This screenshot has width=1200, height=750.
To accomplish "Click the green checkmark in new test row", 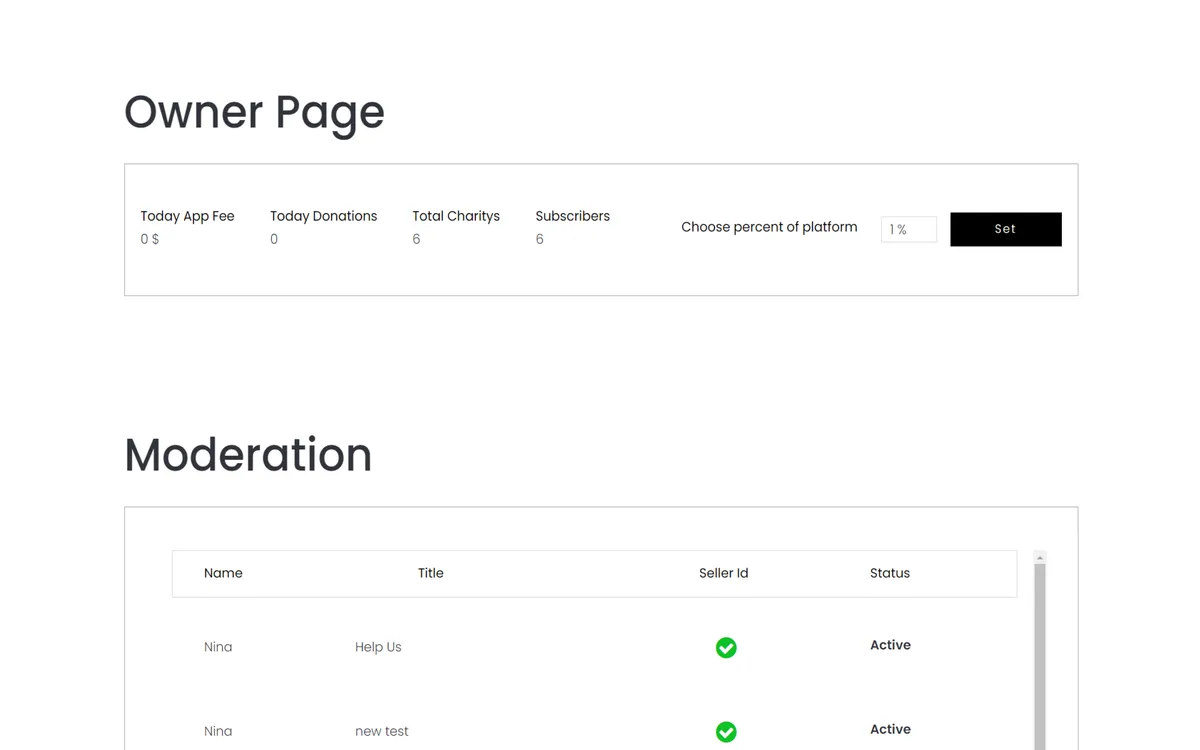I will click(x=726, y=732).
